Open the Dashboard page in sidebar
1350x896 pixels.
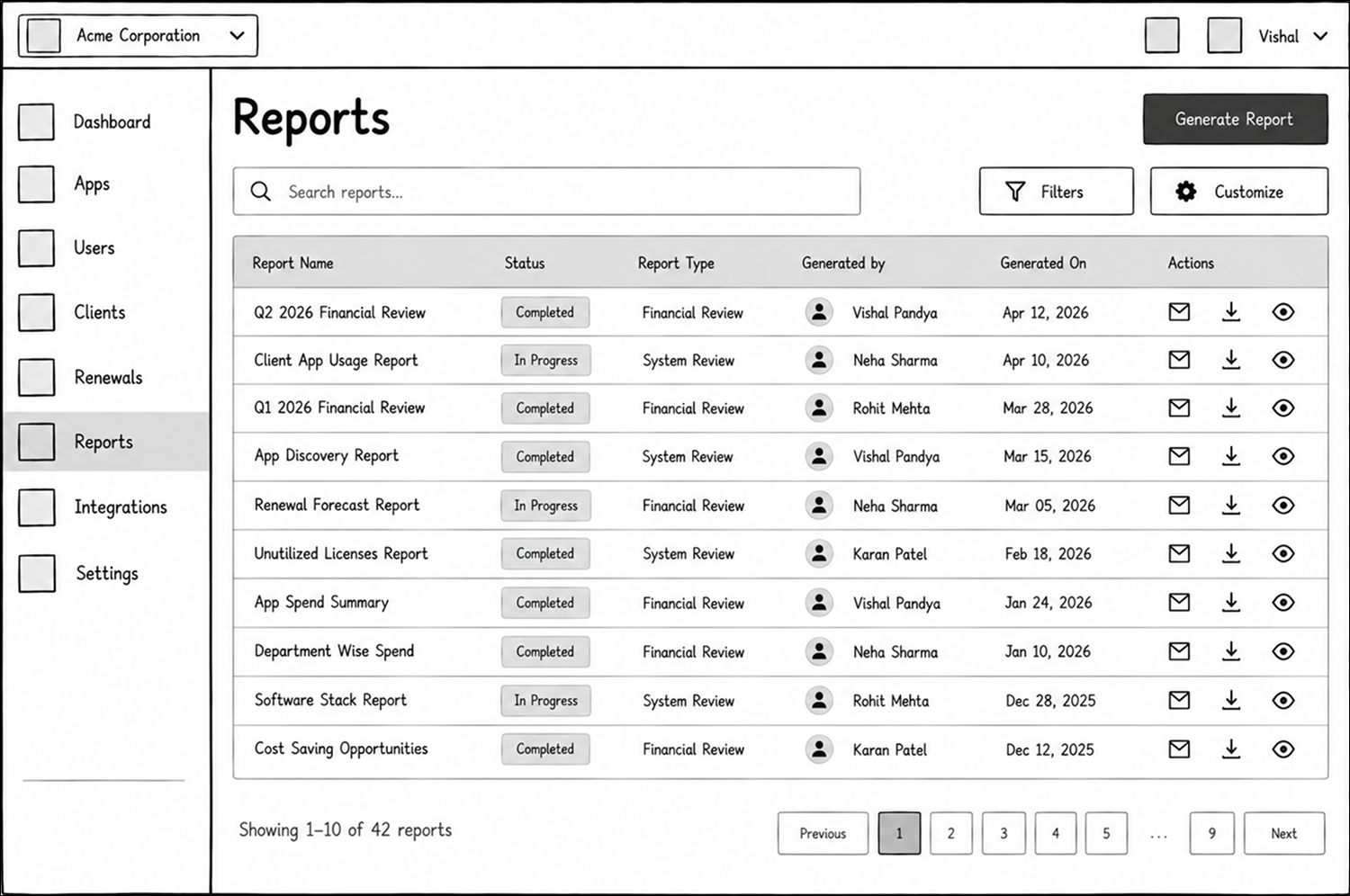click(x=106, y=121)
